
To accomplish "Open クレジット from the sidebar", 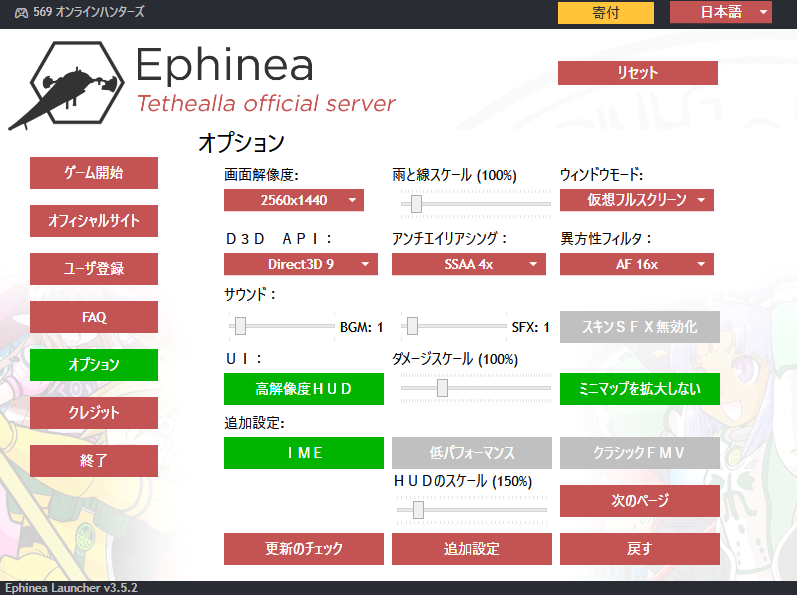I will [x=94, y=413].
